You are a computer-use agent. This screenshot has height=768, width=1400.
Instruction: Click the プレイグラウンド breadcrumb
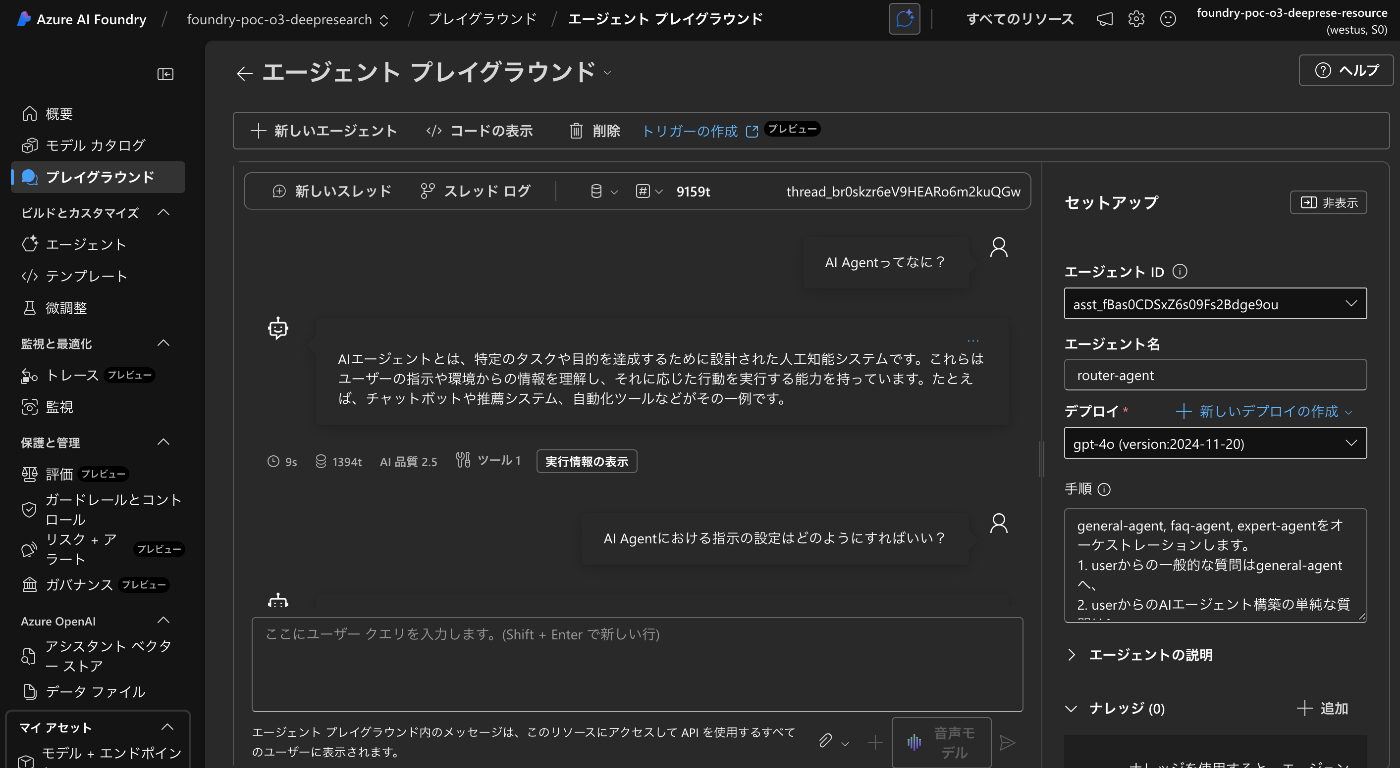482,19
